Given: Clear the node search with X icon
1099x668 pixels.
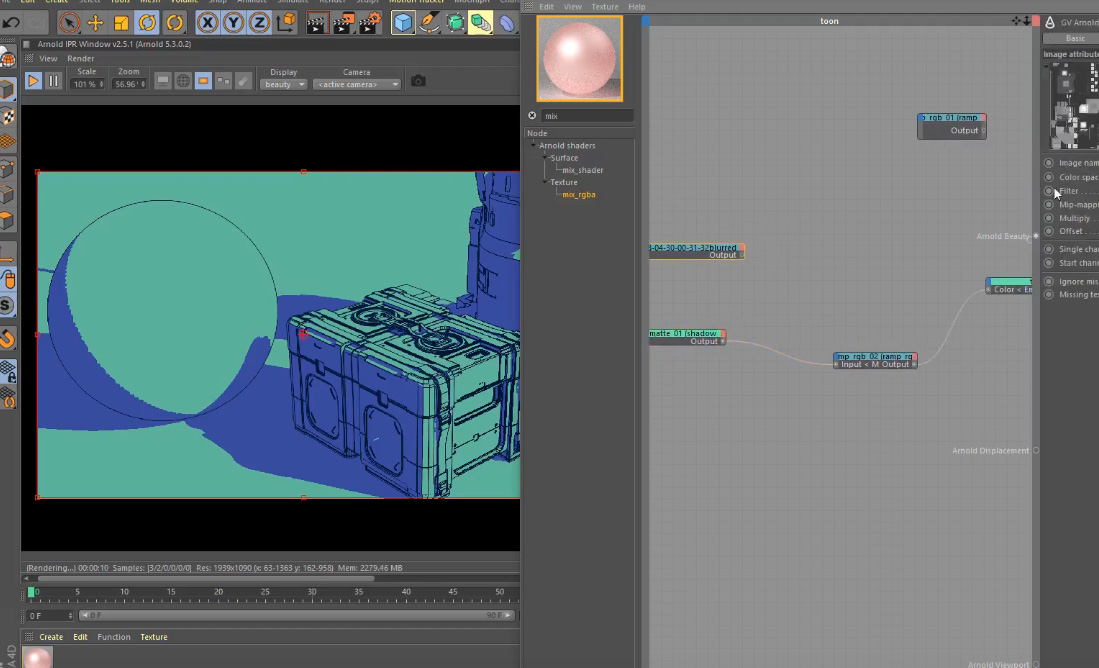Looking at the screenshot, I should pyautogui.click(x=532, y=116).
